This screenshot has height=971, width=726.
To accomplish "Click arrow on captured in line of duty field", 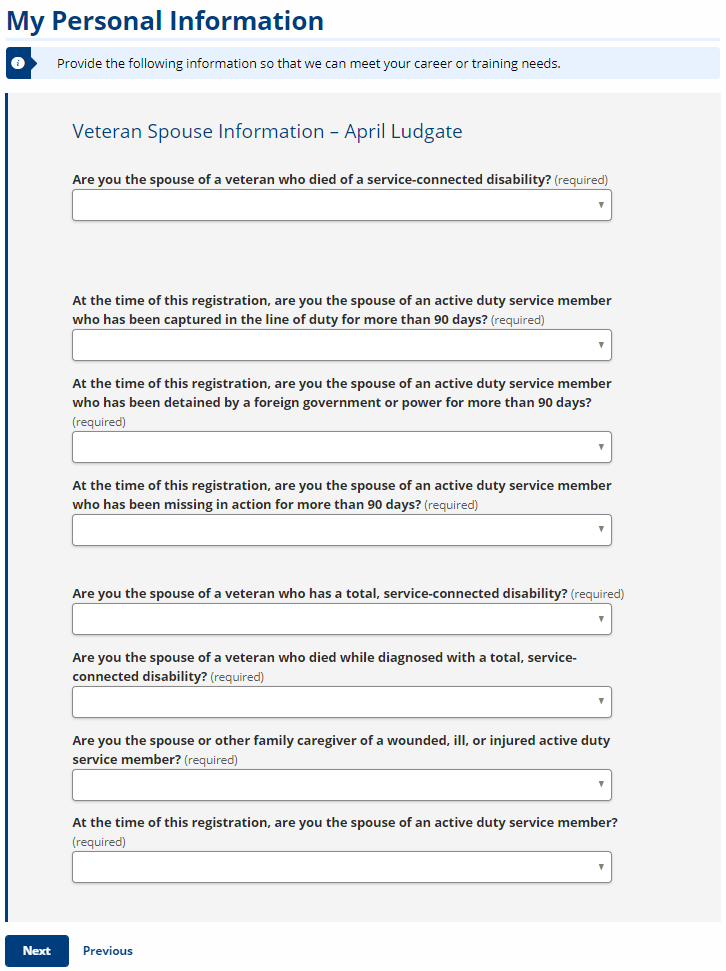I will tap(601, 345).
